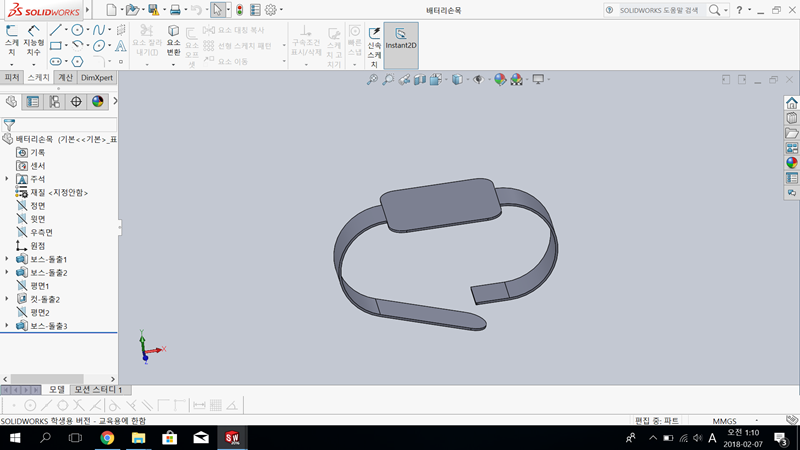
Task: Click the SOLIDWORKS 도움말 검색 search field
Action: 658,10
